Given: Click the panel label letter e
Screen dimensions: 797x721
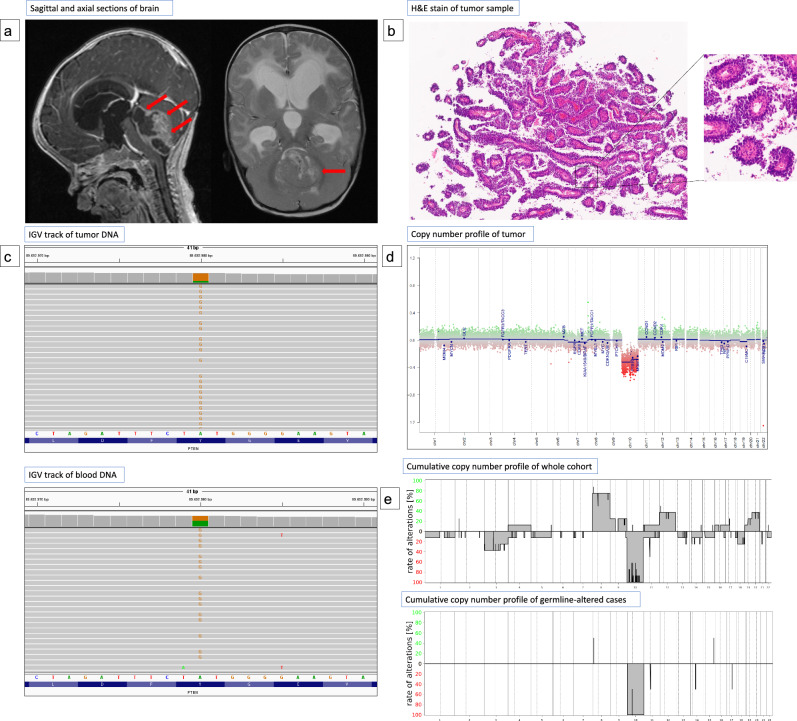Looking at the screenshot, I should point(388,500).
